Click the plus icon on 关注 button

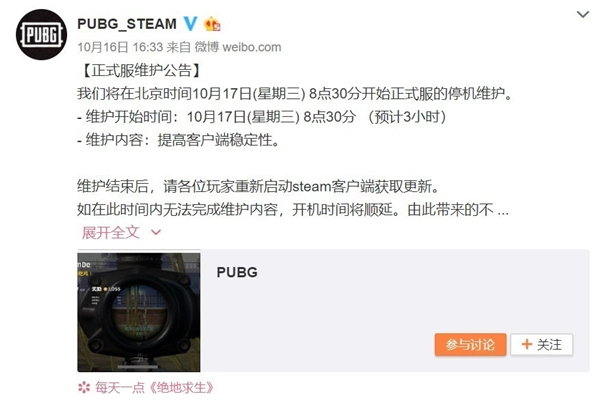(527, 344)
